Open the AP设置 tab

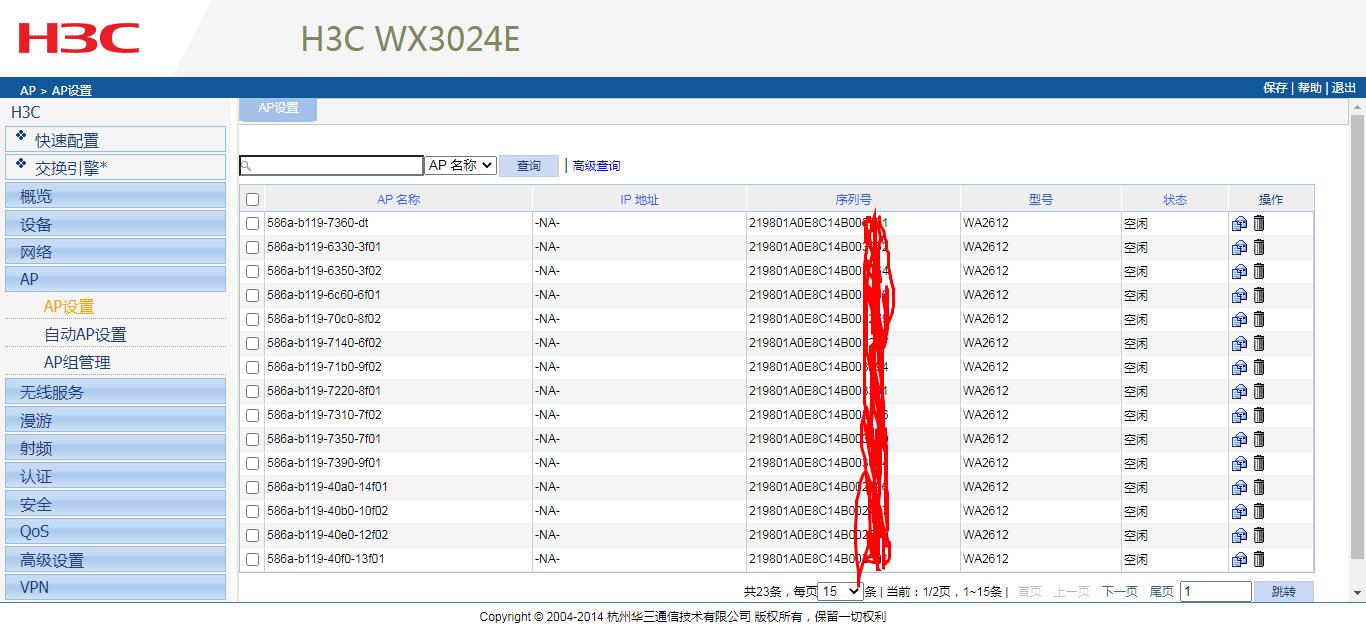(x=278, y=109)
